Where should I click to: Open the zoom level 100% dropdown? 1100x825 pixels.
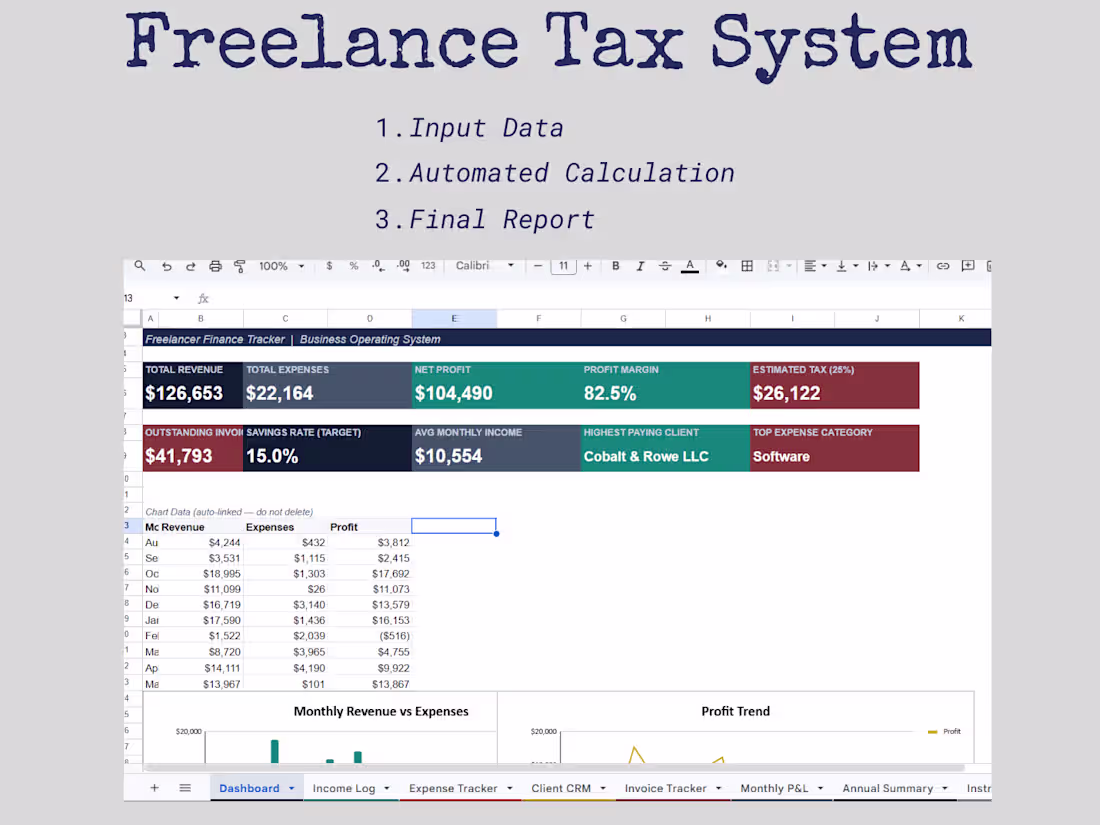(281, 266)
